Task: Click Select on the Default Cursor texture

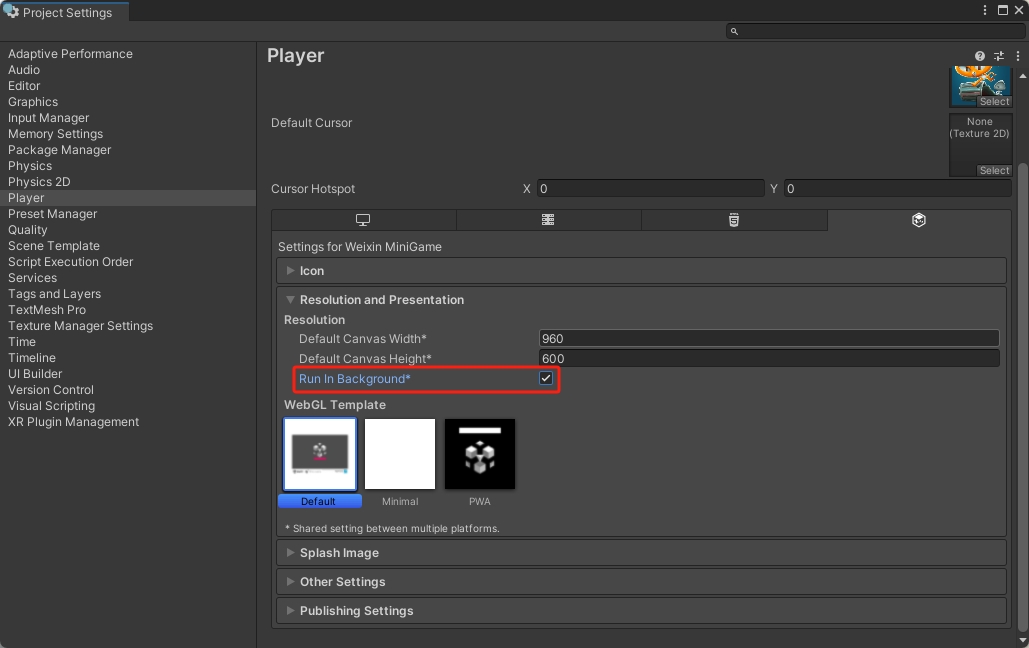Action: pyautogui.click(x=993, y=171)
